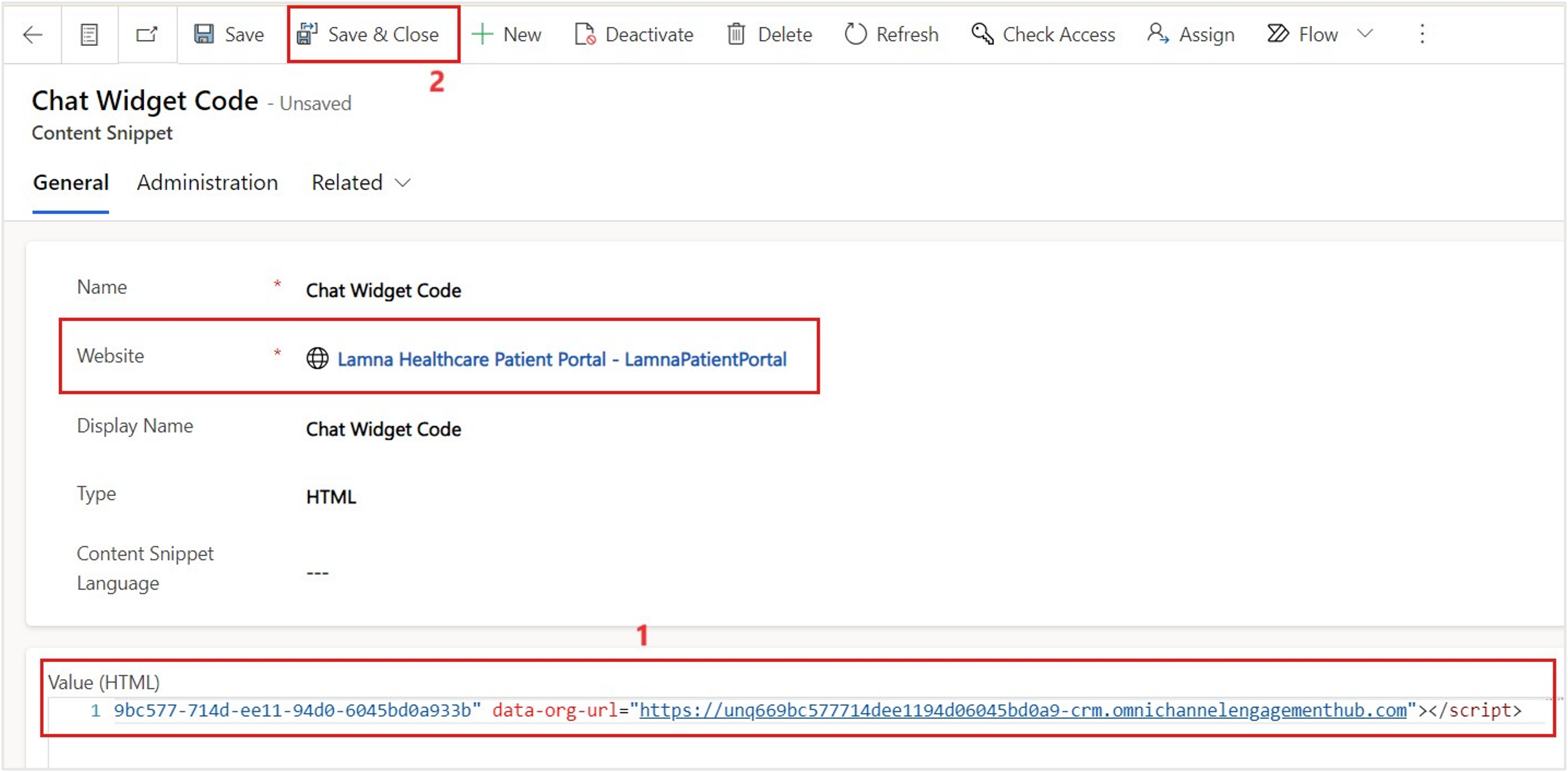Select the Type field value HTML
This screenshot has height=772, width=1568.
[x=331, y=497]
